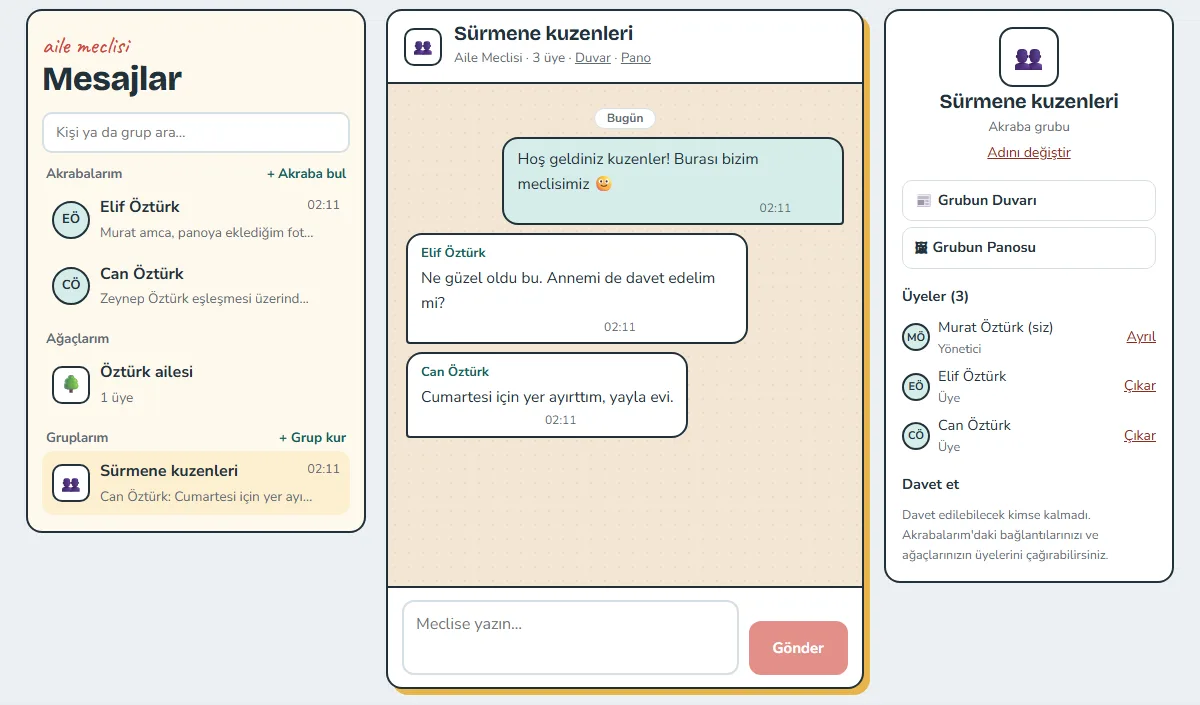Open the Pano link in the chat header
The height and width of the screenshot is (705, 1200).
[x=636, y=58]
